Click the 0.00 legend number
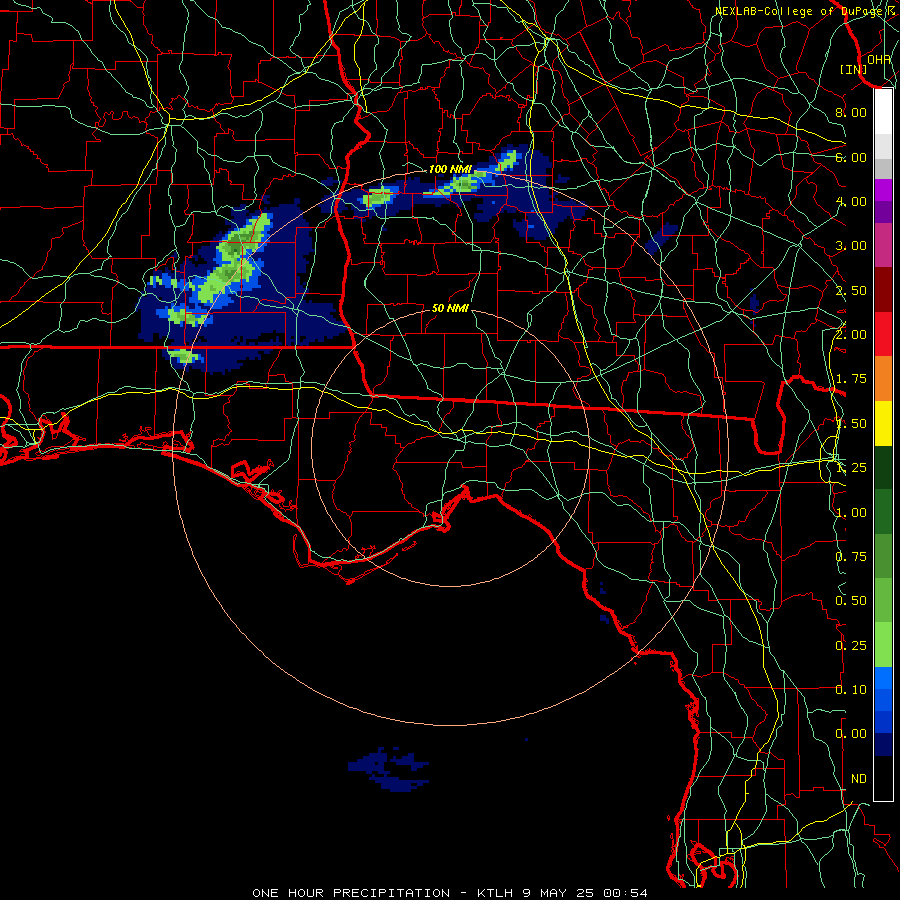This screenshot has height=900, width=900. 851,734
